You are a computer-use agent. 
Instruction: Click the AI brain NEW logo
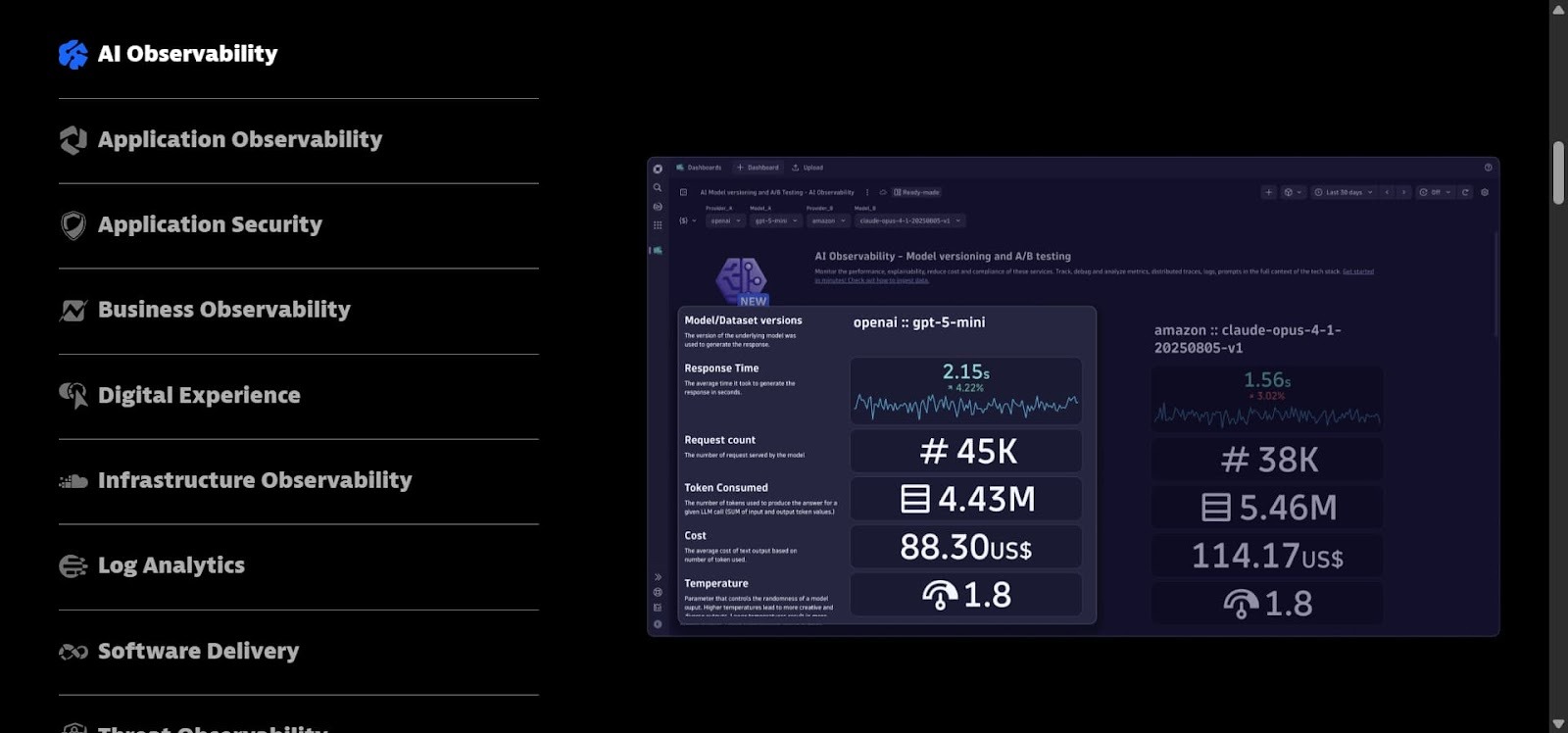pyautogui.click(x=742, y=281)
